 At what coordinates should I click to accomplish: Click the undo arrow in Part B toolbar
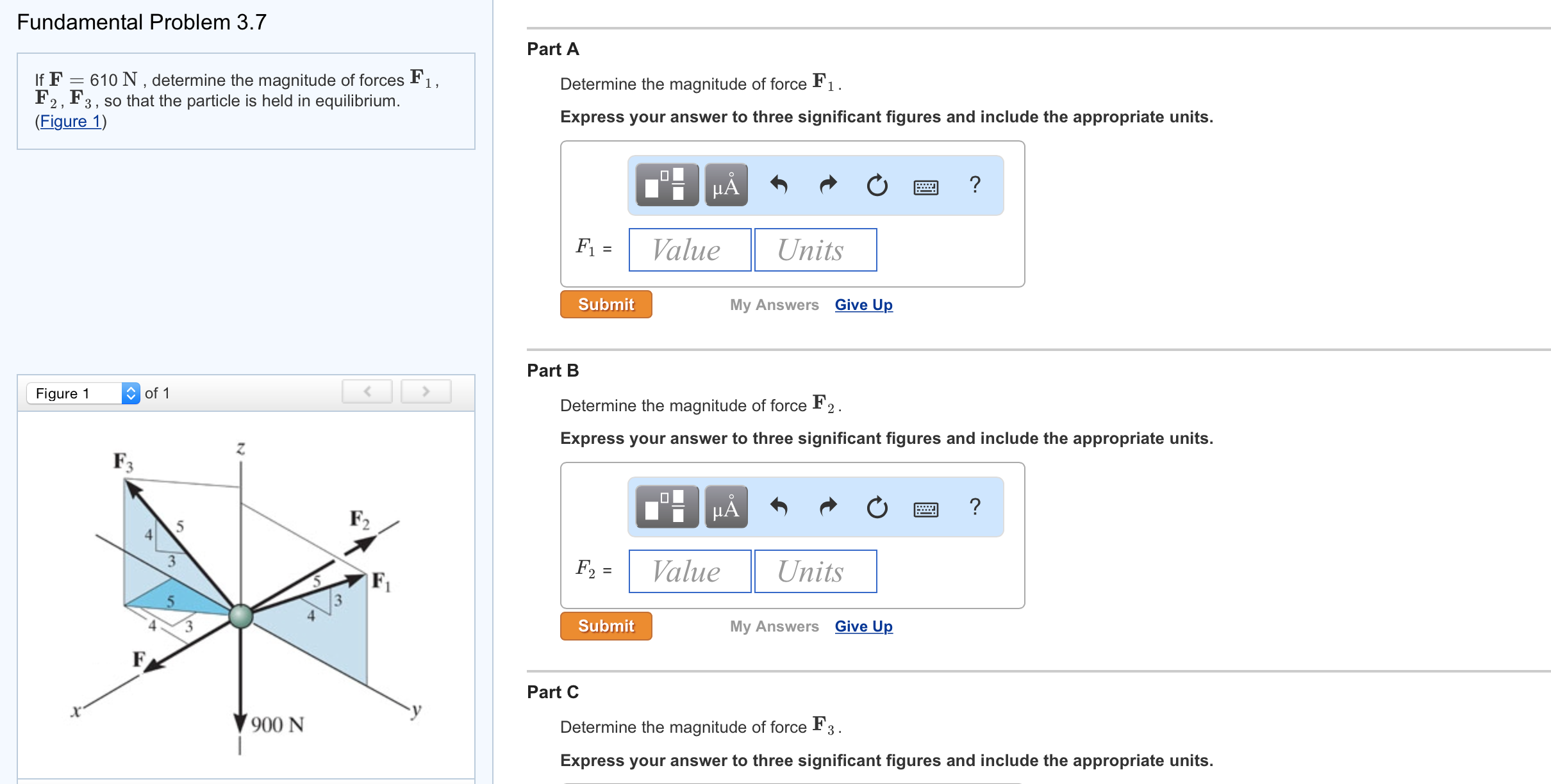779,507
